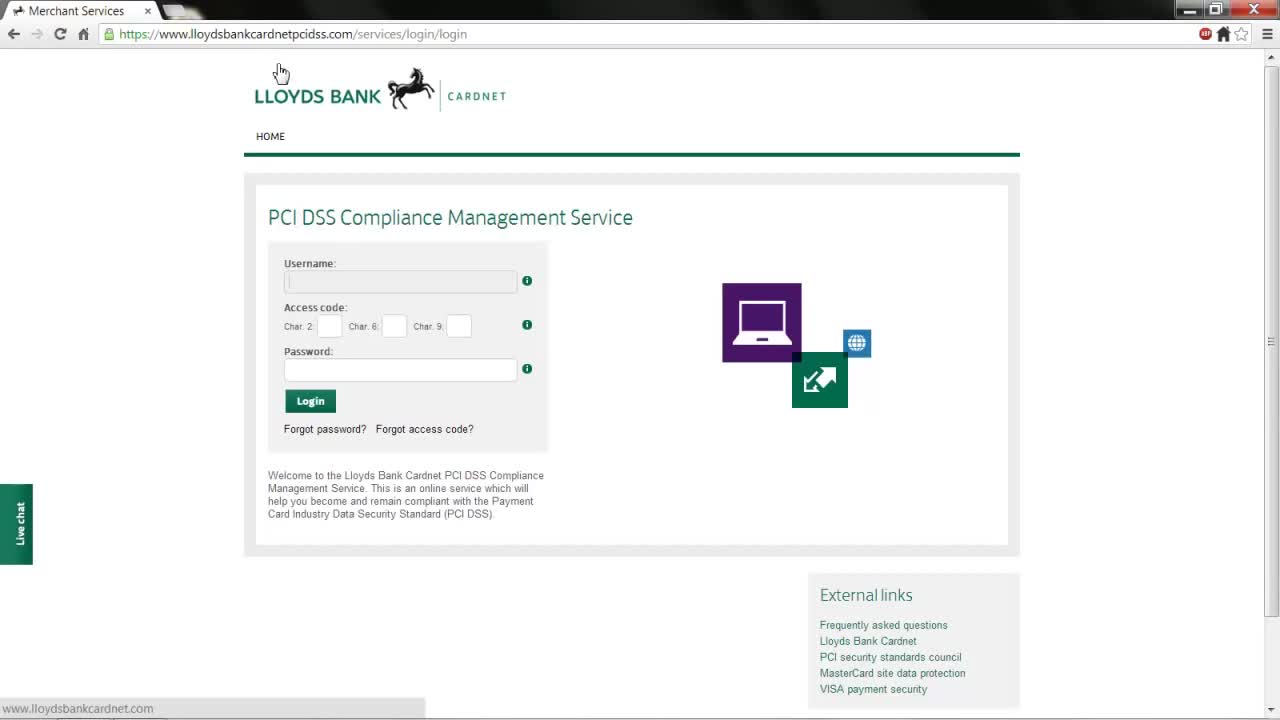Click the Login button

310,400
